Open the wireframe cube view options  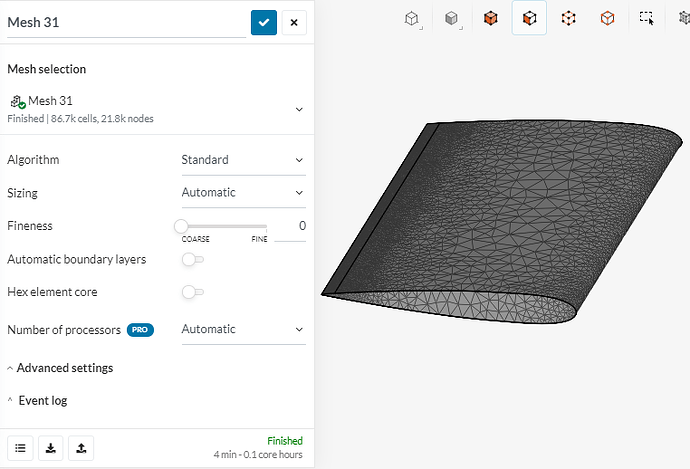click(411, 18)
